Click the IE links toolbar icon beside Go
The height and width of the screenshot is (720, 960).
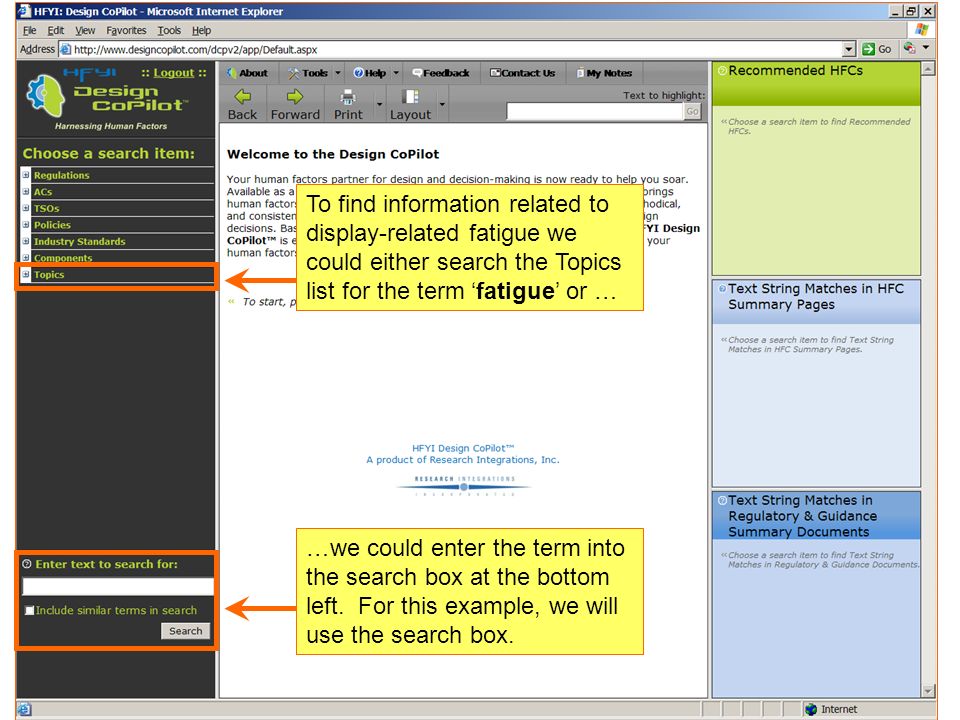pyautogui.click(x=910, y=48)
